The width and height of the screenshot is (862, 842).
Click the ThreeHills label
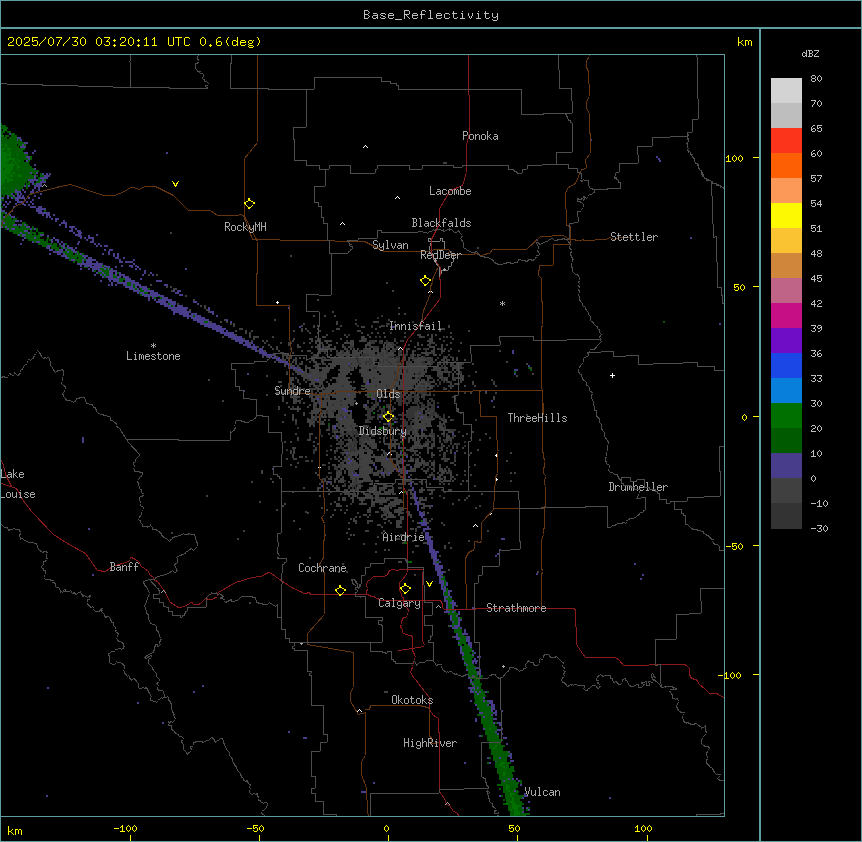tap(537, 418)
